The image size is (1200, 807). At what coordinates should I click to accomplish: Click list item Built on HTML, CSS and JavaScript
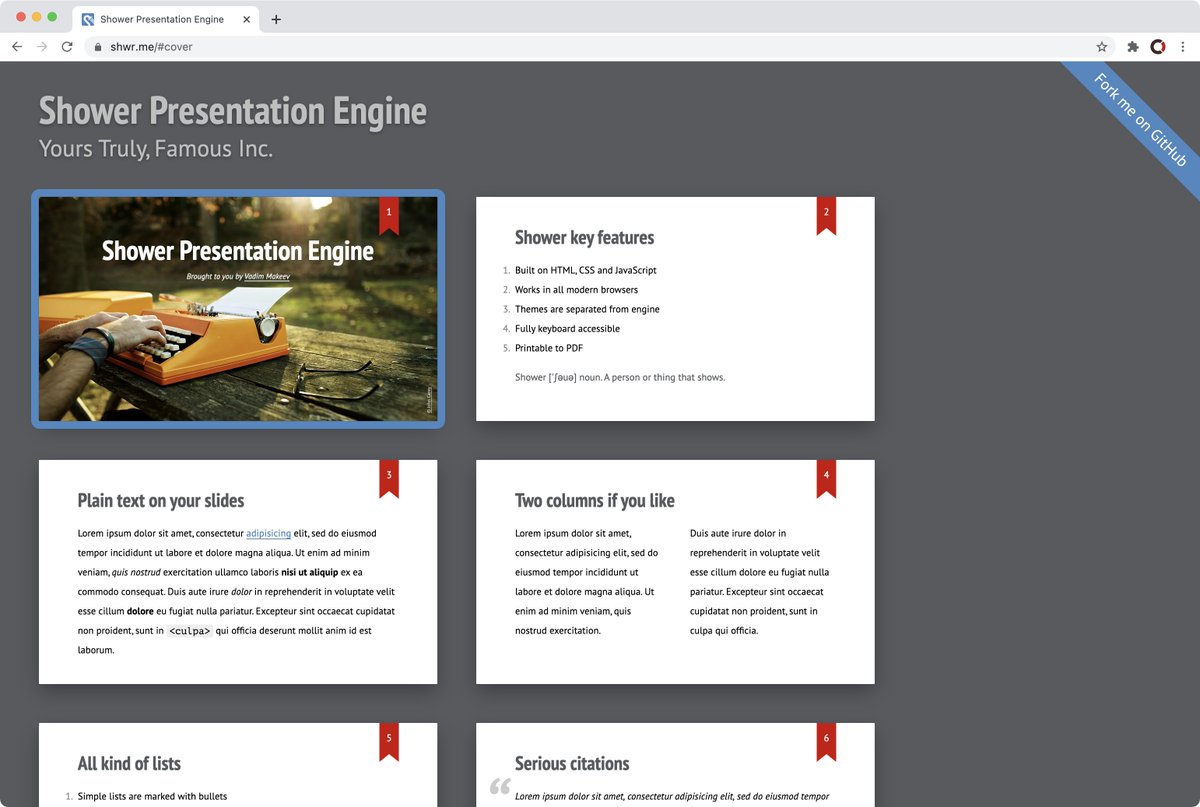[586, 270]
